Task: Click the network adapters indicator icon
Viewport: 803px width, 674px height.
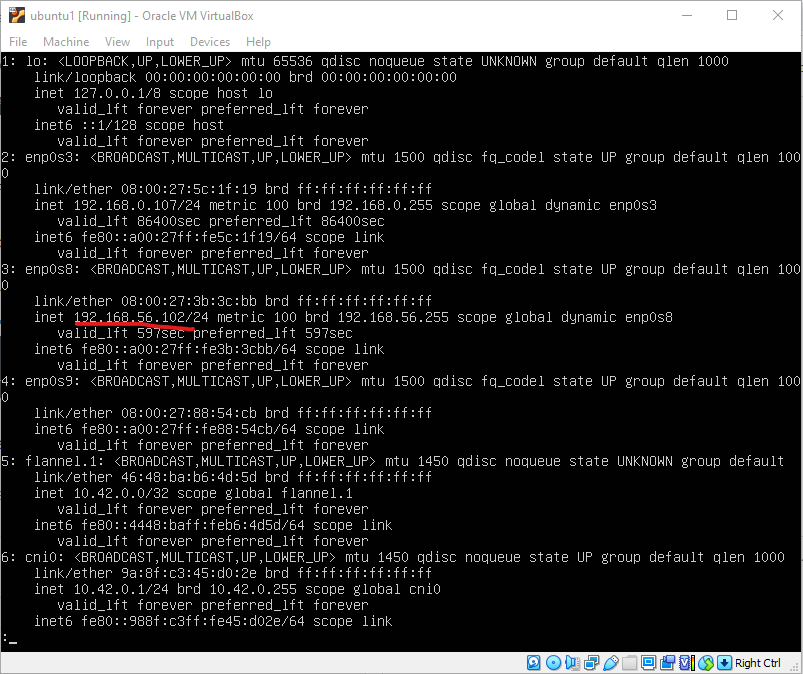Action: pos(592,663)
